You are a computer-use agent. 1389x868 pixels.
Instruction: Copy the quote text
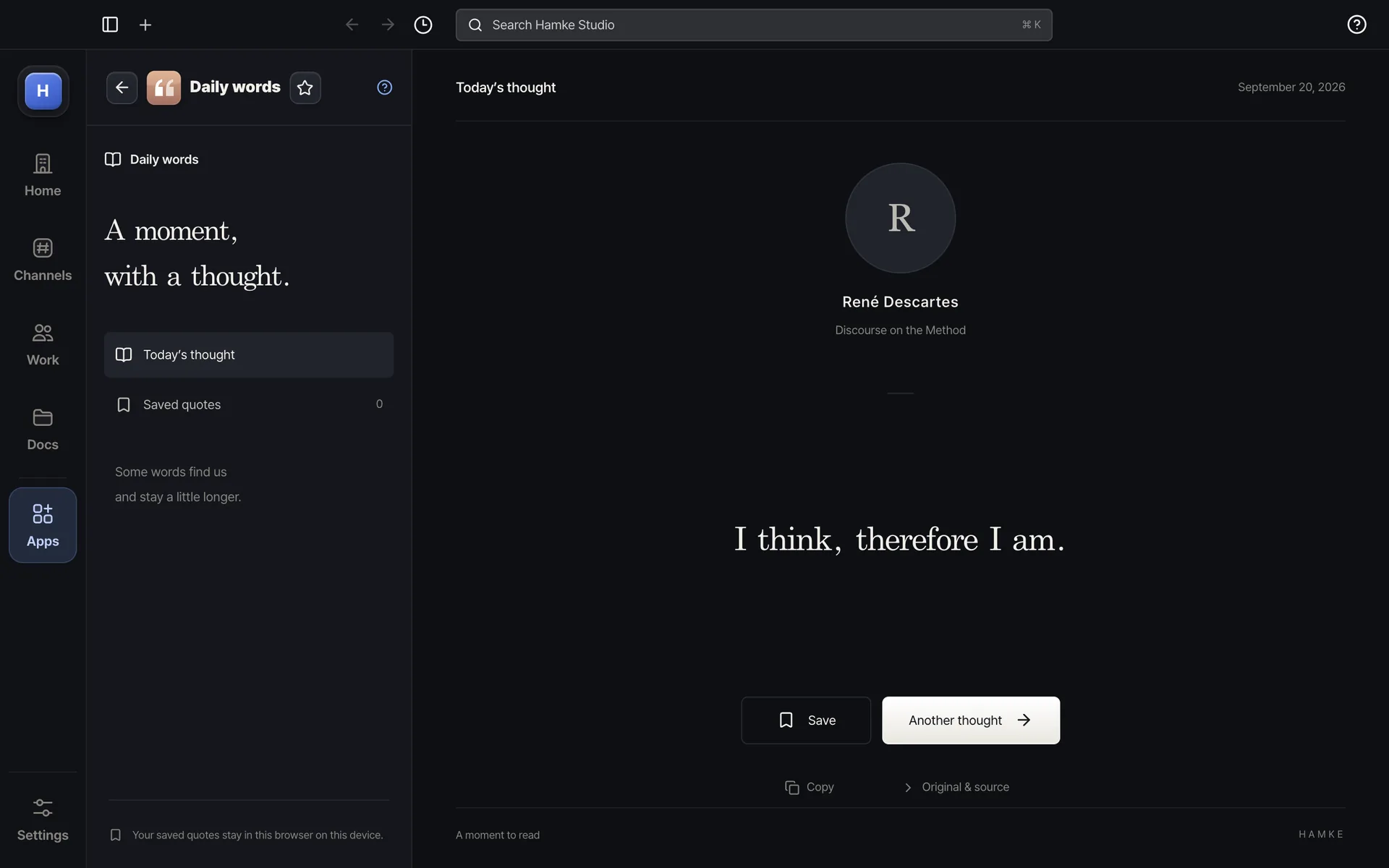(810, 787)
